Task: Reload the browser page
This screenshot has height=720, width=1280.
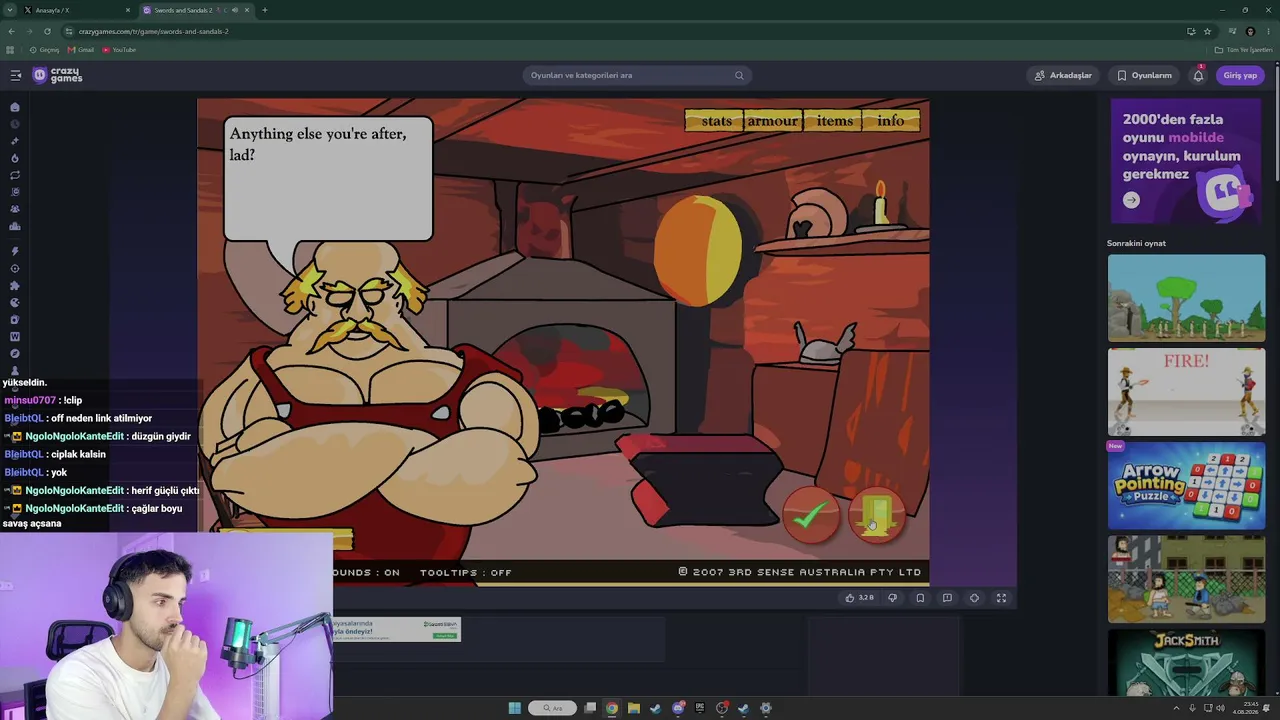Action: pyautogui.click(x=47, y=31)
